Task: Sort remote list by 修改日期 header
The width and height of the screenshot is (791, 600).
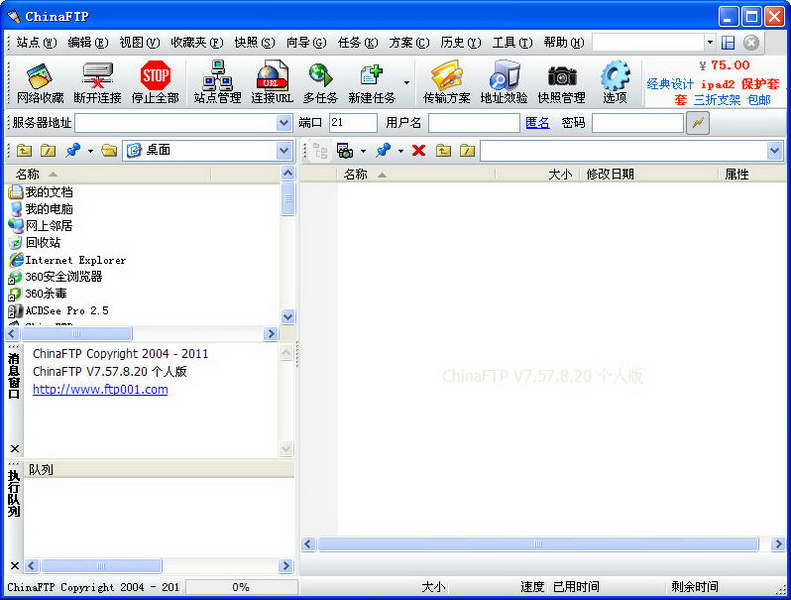Action: 649,175
